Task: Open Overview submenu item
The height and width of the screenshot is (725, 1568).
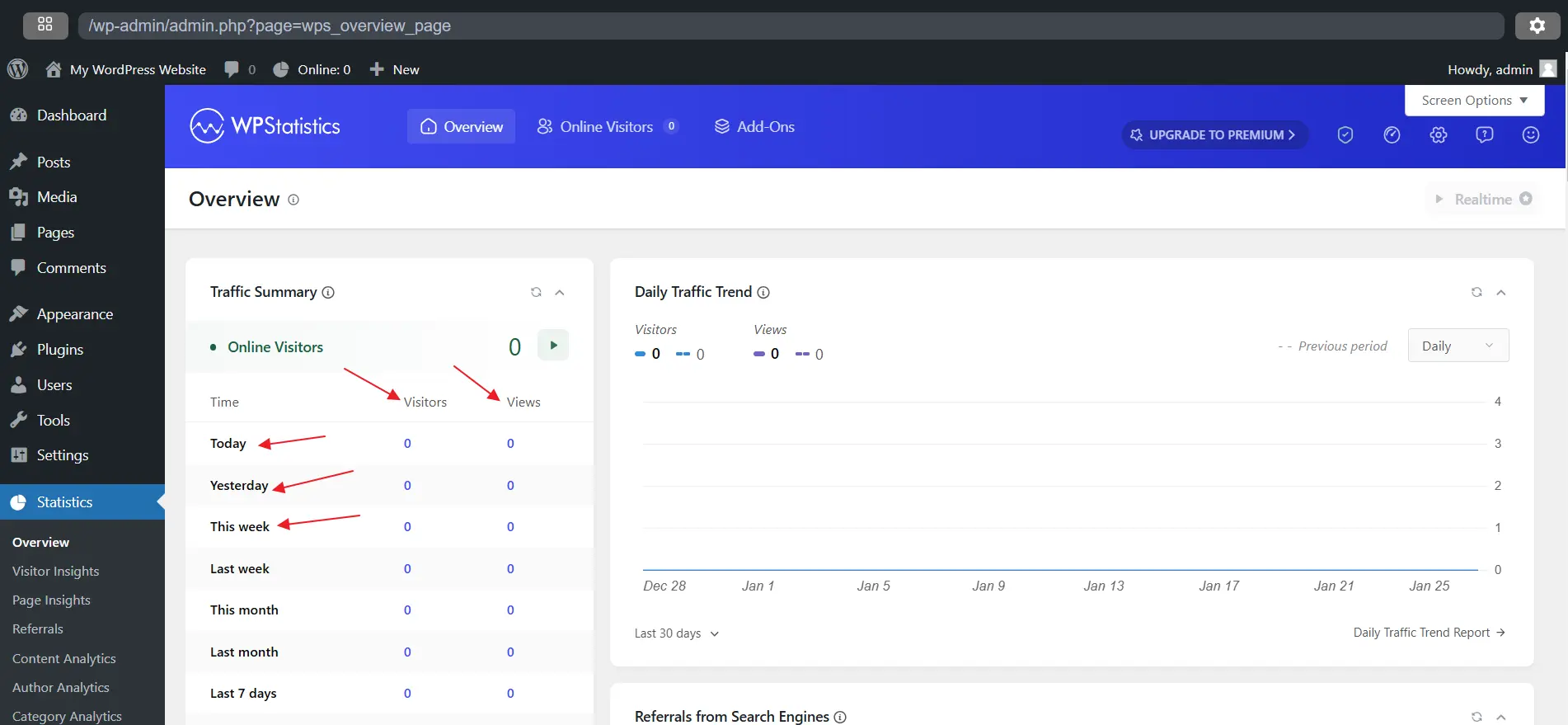Action: coord(40,543)
